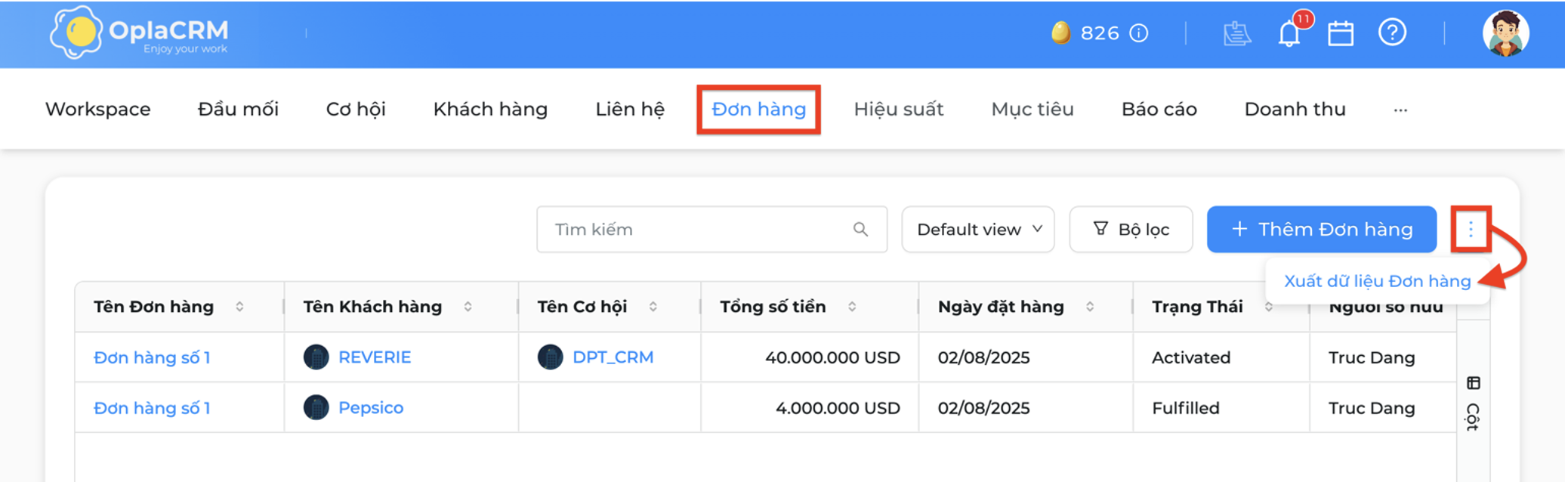Open the Báo cáo tab
The height and width of the screenshot is (482, 1568).
1159,110
